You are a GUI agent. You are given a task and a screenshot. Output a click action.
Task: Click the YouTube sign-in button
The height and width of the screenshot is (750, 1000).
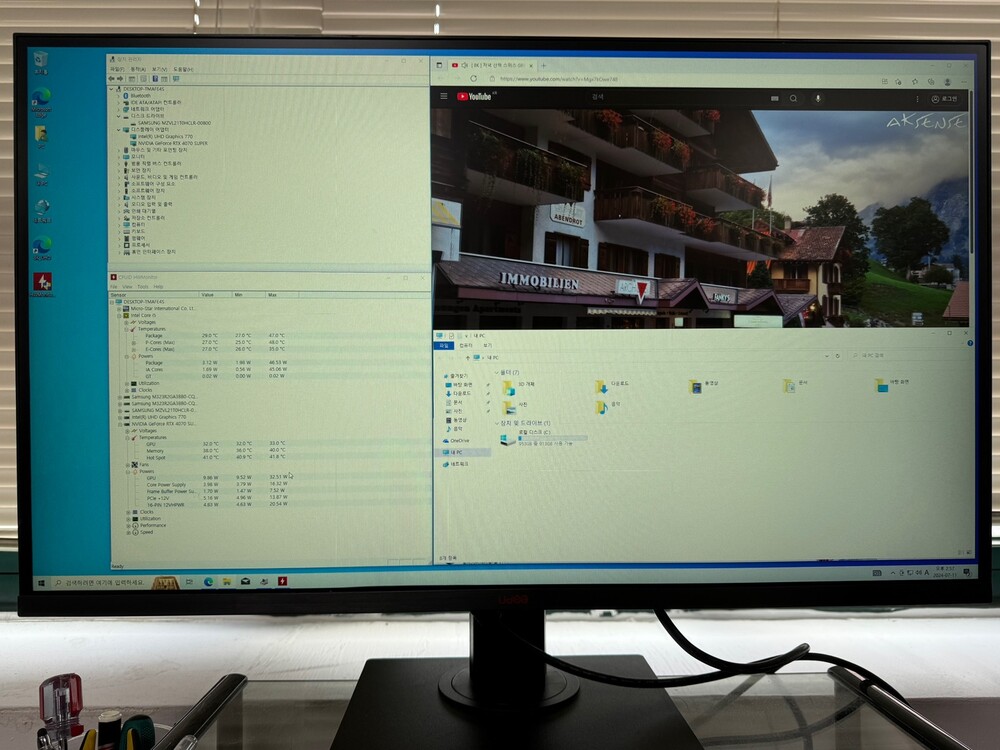(x=942, y=99)
